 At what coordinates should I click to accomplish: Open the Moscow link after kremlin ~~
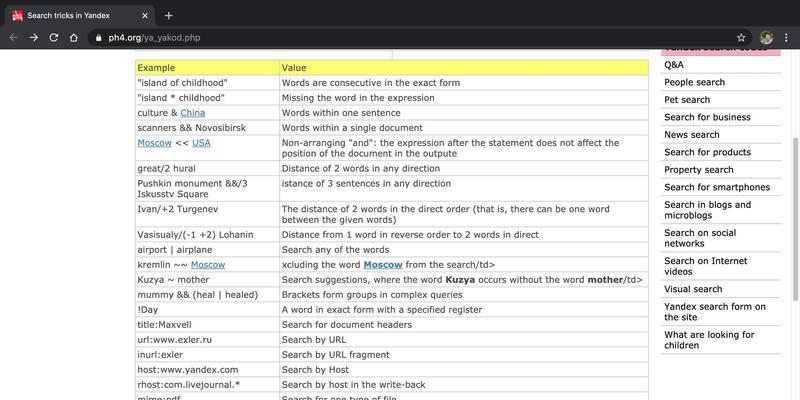[x=208, y=265]
